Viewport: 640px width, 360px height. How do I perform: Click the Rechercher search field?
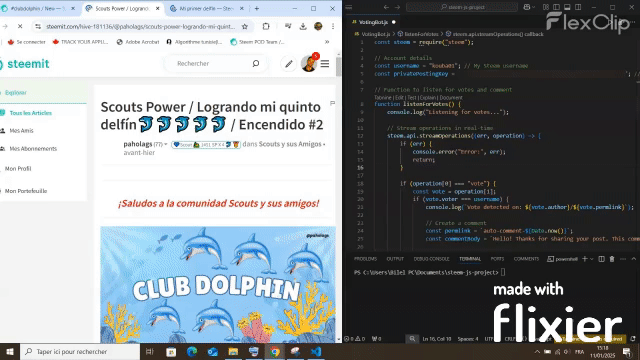click(212, 64)
